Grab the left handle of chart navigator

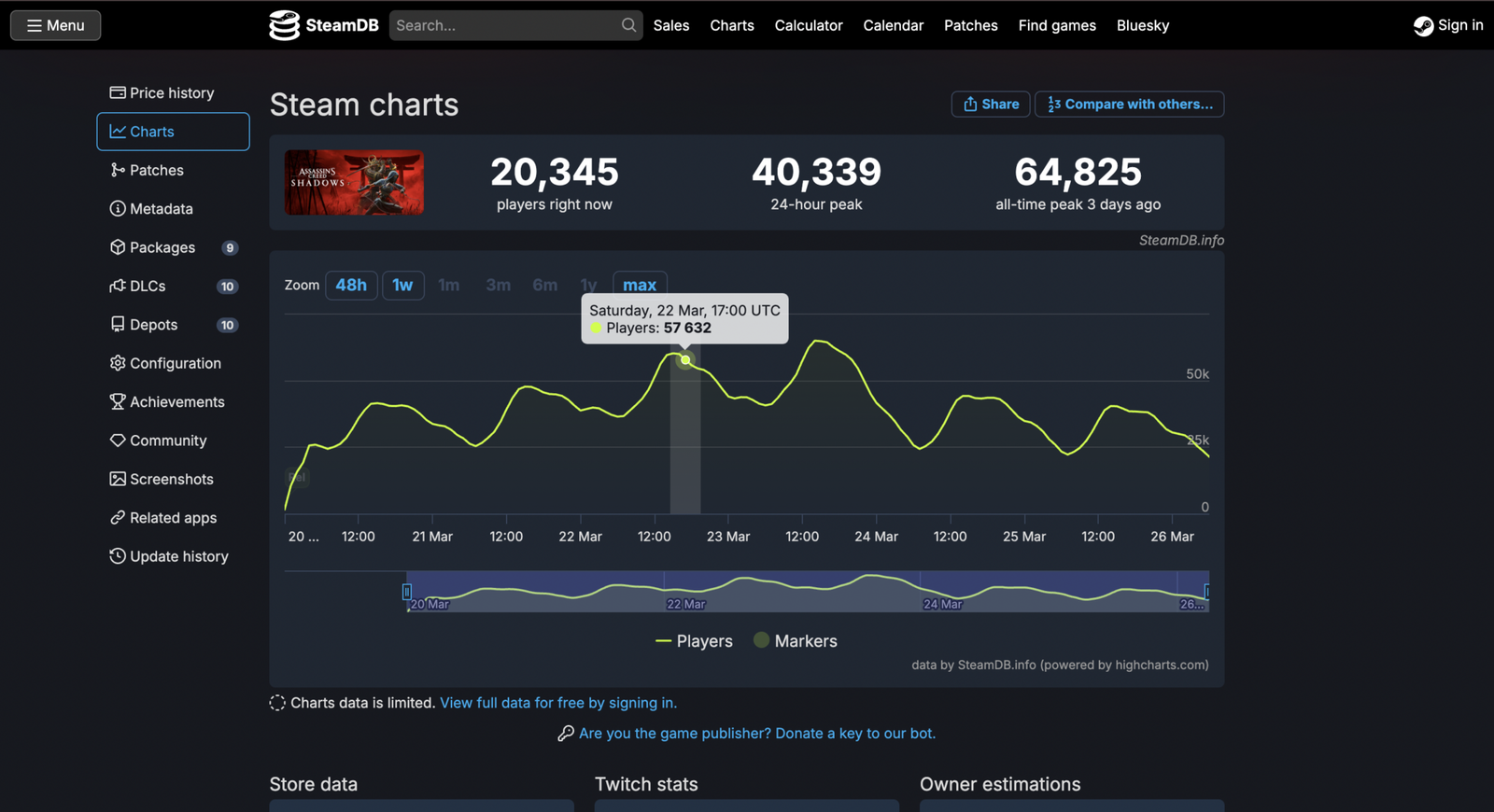click(x=407, y=592)
